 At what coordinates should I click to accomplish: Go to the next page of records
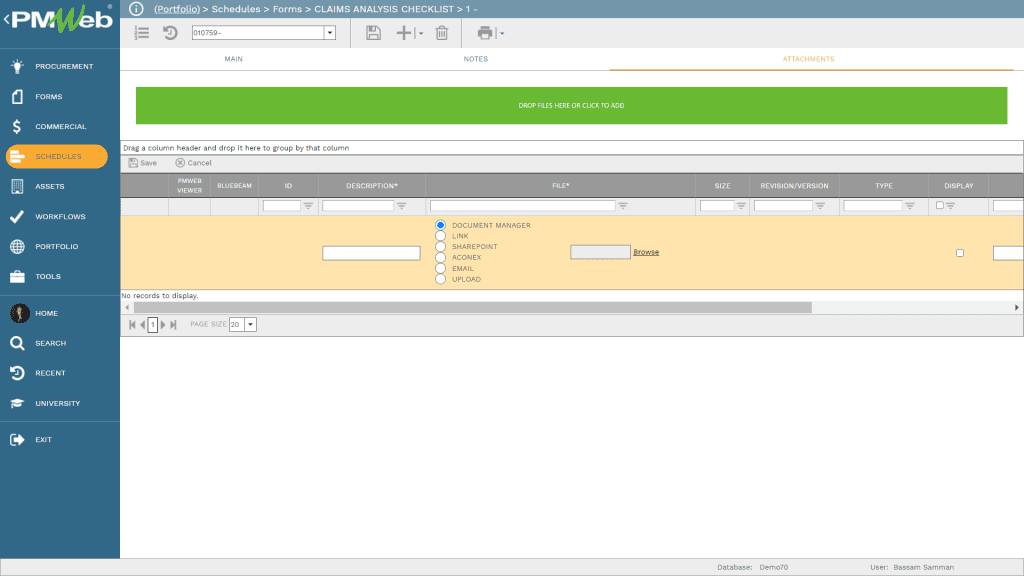pos(163,325)
